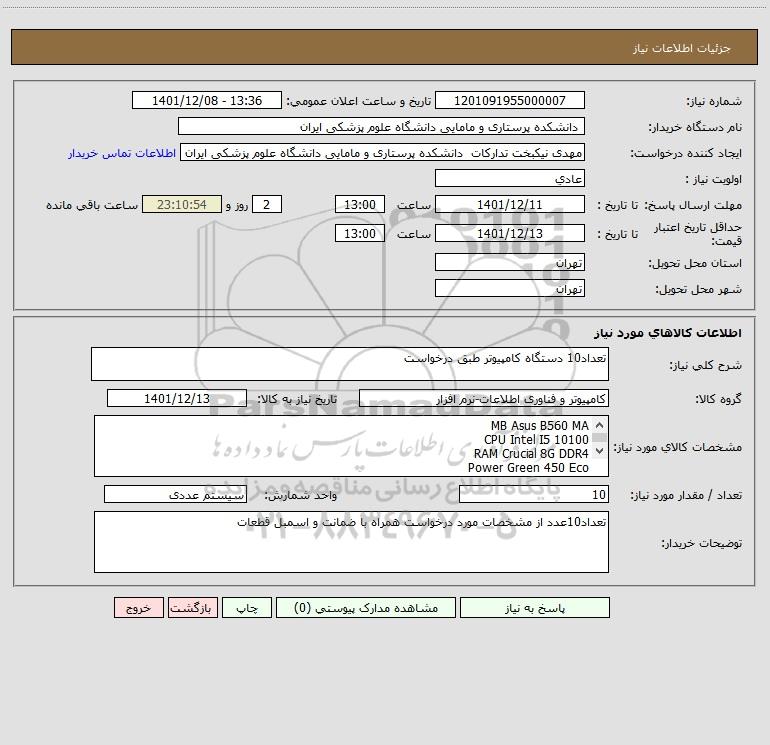Screen dimensions: 770x745
Task: Click price validity date 1401/12/13 field
Action: pos(510,233)
